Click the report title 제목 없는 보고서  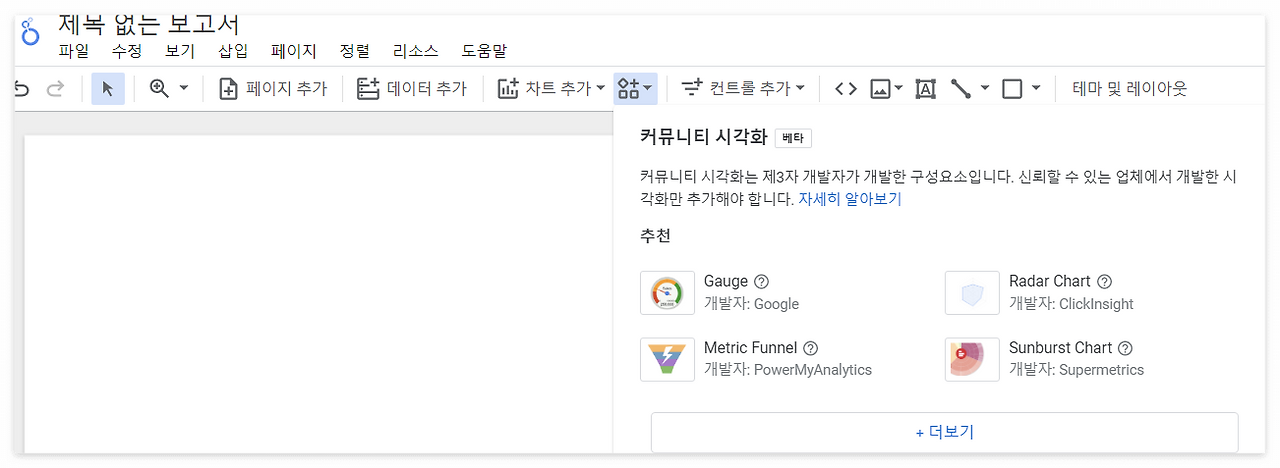pyautogui.click(x=149, y=24)
